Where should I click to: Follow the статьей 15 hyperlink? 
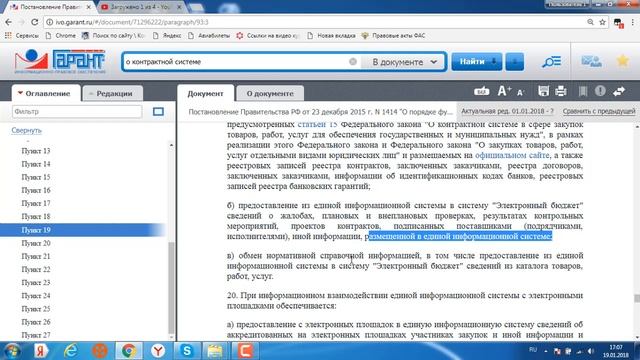pos(317,124)
